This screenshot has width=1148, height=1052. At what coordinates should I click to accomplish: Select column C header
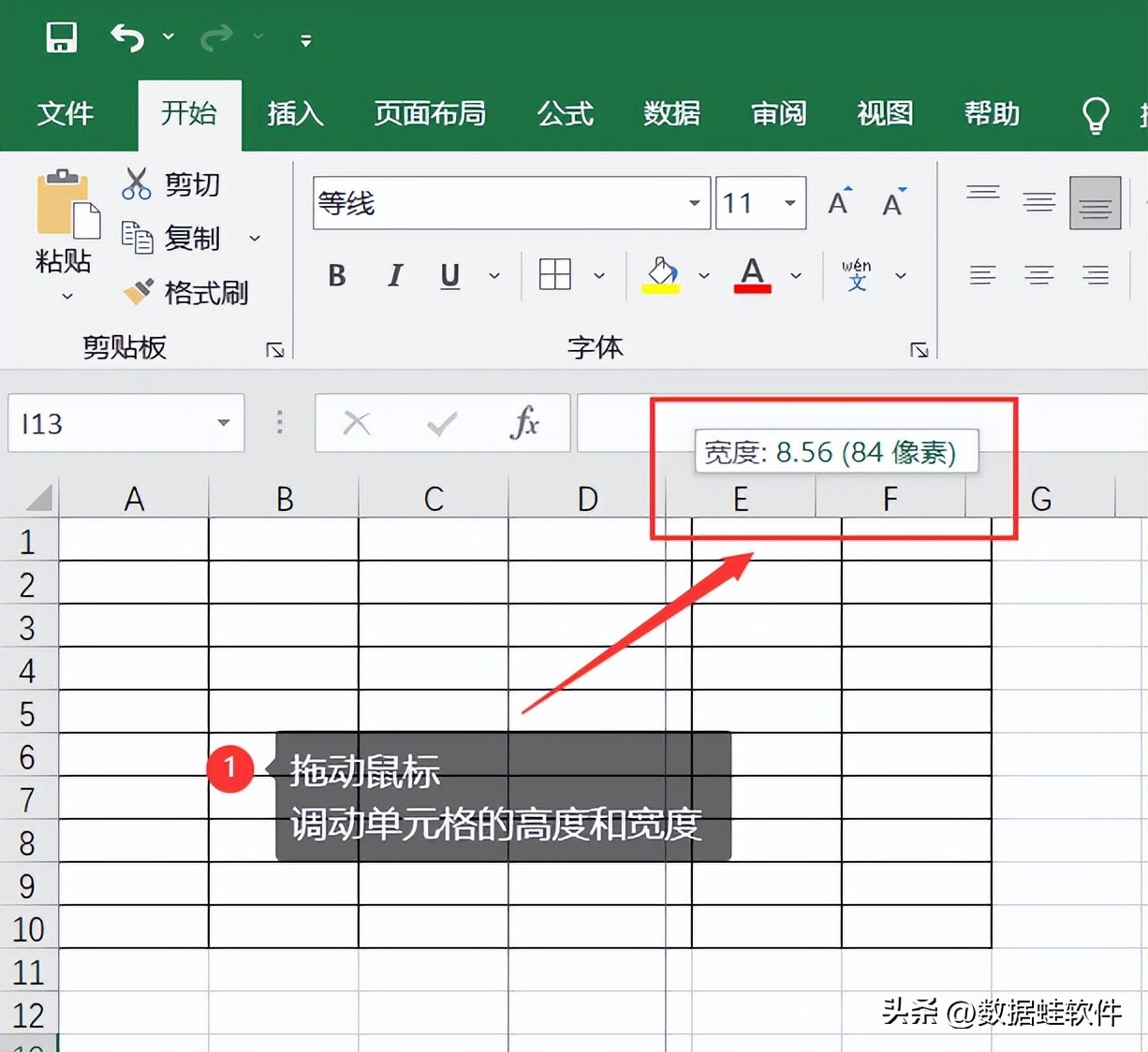click(434, 499)
